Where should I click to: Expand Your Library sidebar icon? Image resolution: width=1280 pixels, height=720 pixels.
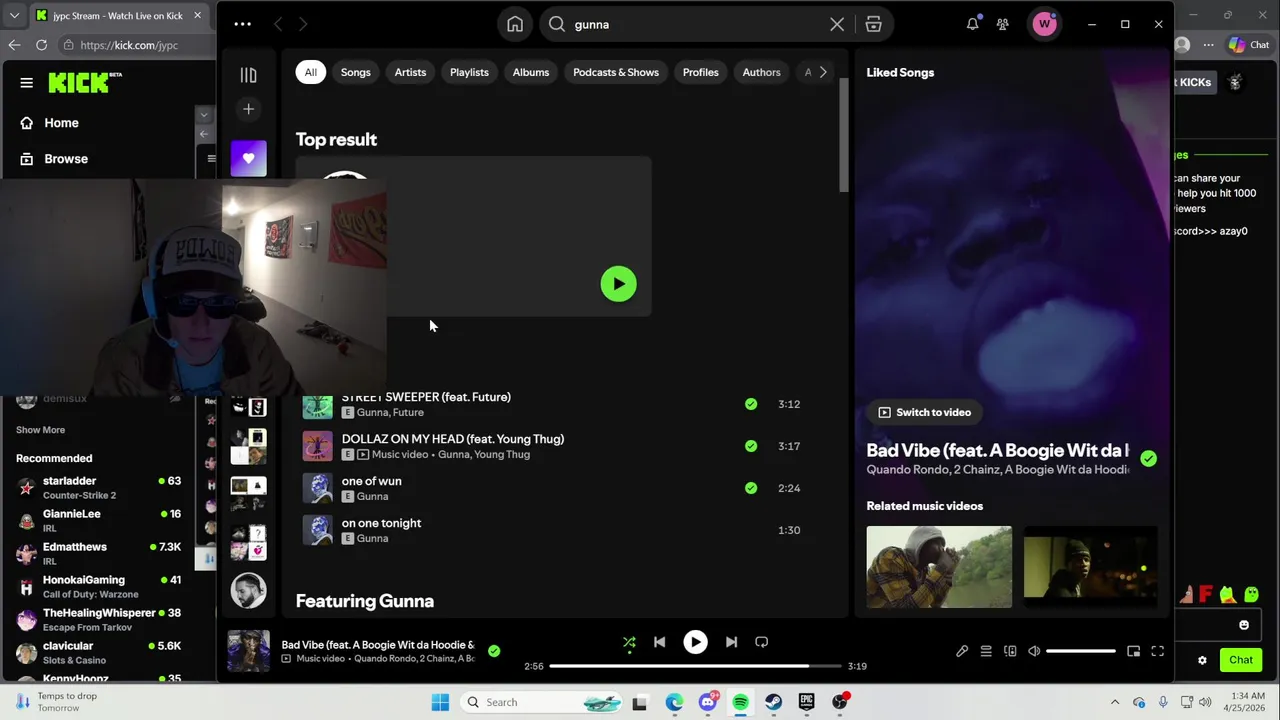[x=248, y=75]
